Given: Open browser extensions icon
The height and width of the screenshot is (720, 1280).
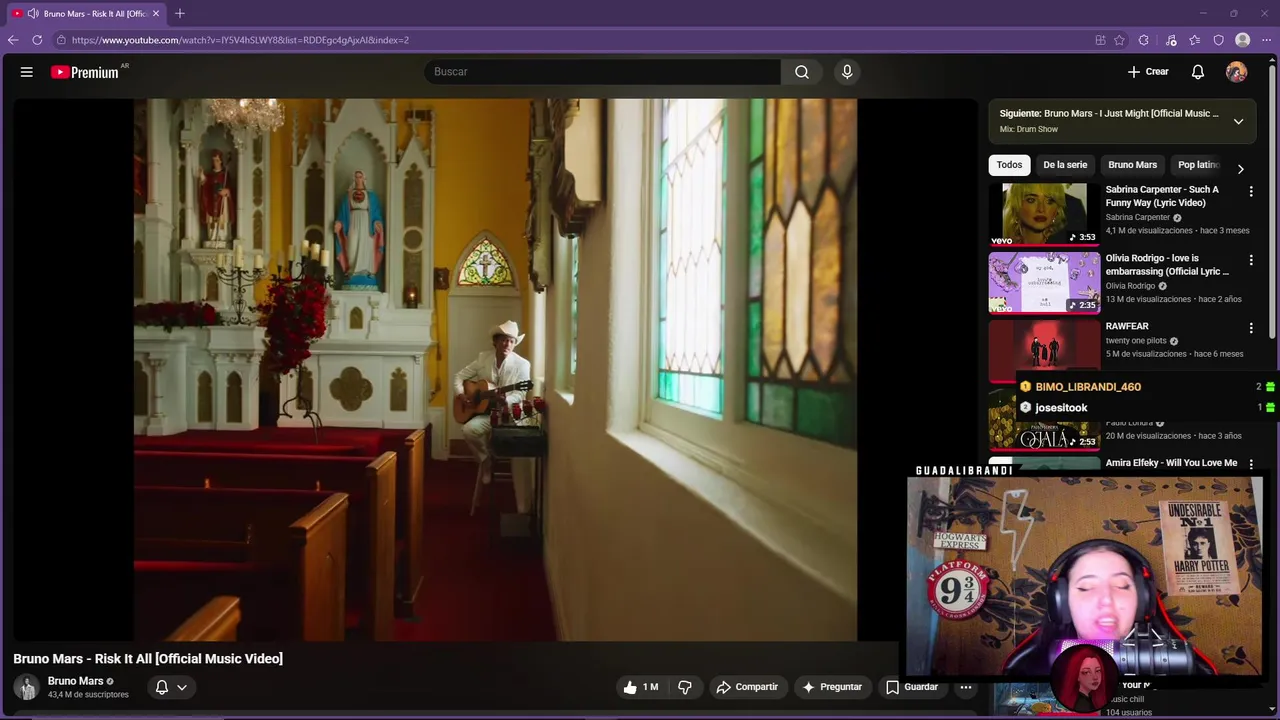Looking at the screenshot, I should click(x=1144, y=40).
